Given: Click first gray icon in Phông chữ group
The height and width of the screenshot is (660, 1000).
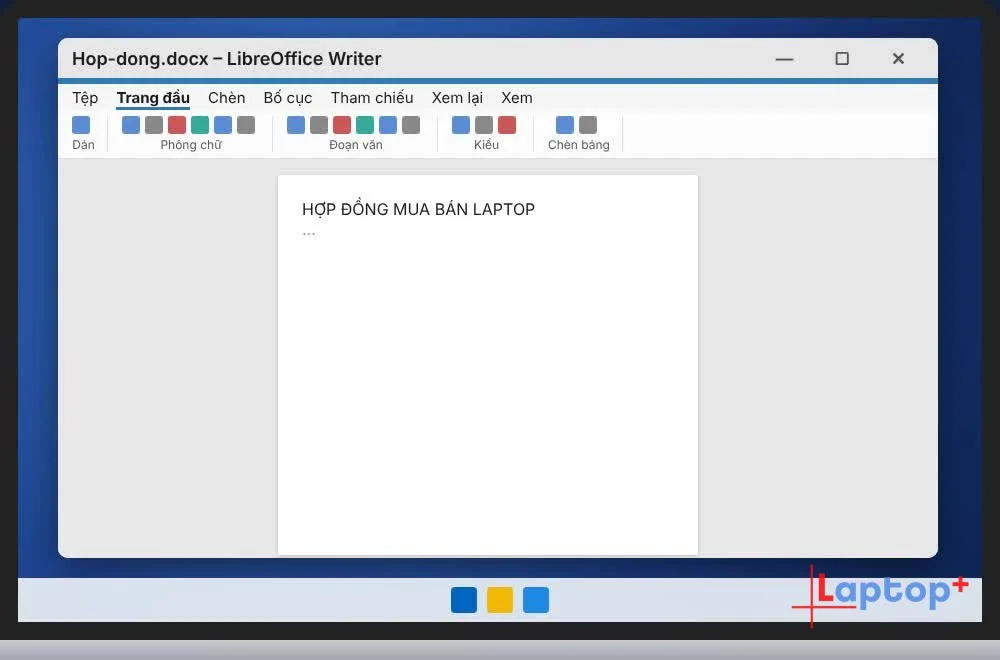Looking at the screenshot, I should (x=154, y=125).
